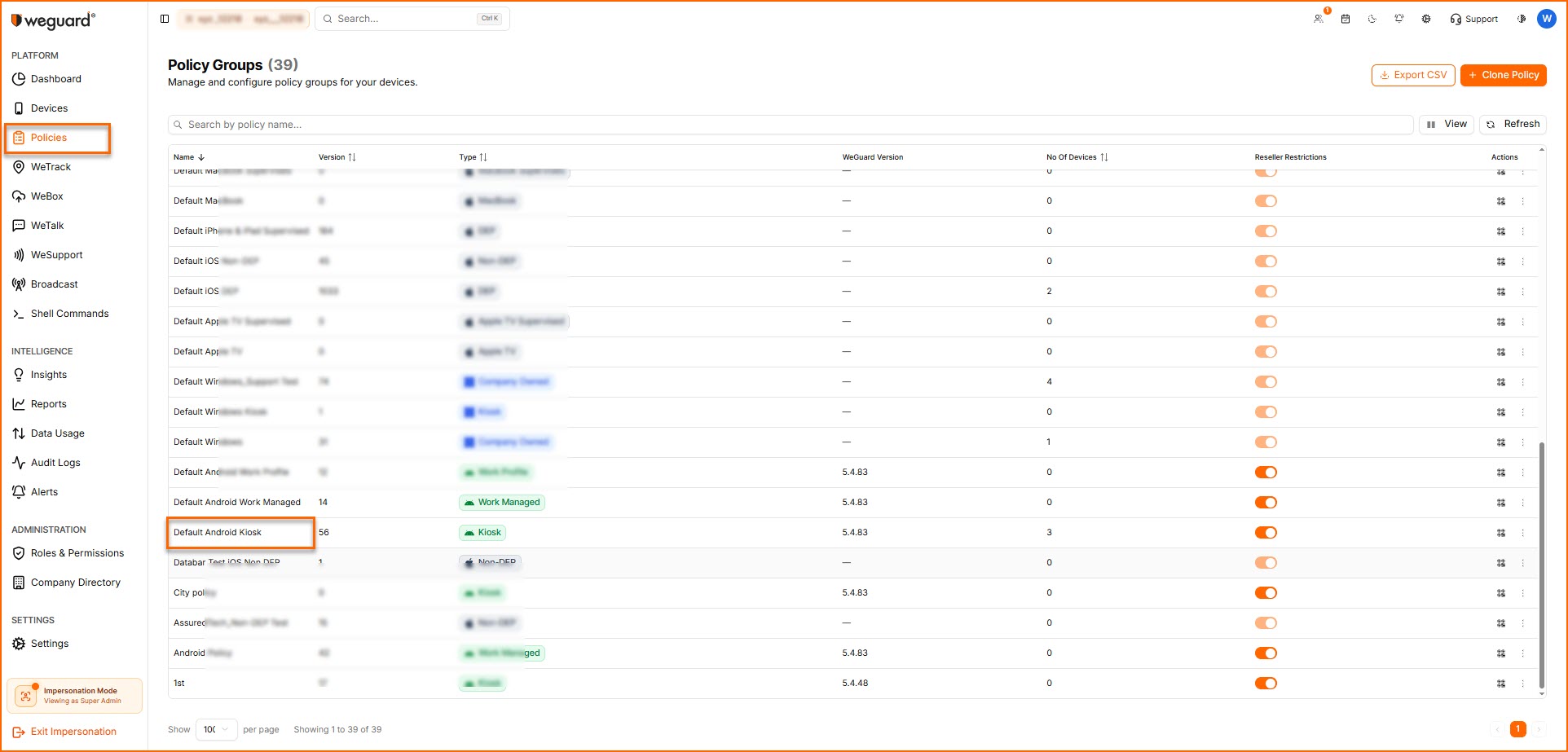The width and height of the screenshot is (1568, 752).
Task: Toggle reseller restrictions for the Databar policy
Action: (x=1266, y=563)
